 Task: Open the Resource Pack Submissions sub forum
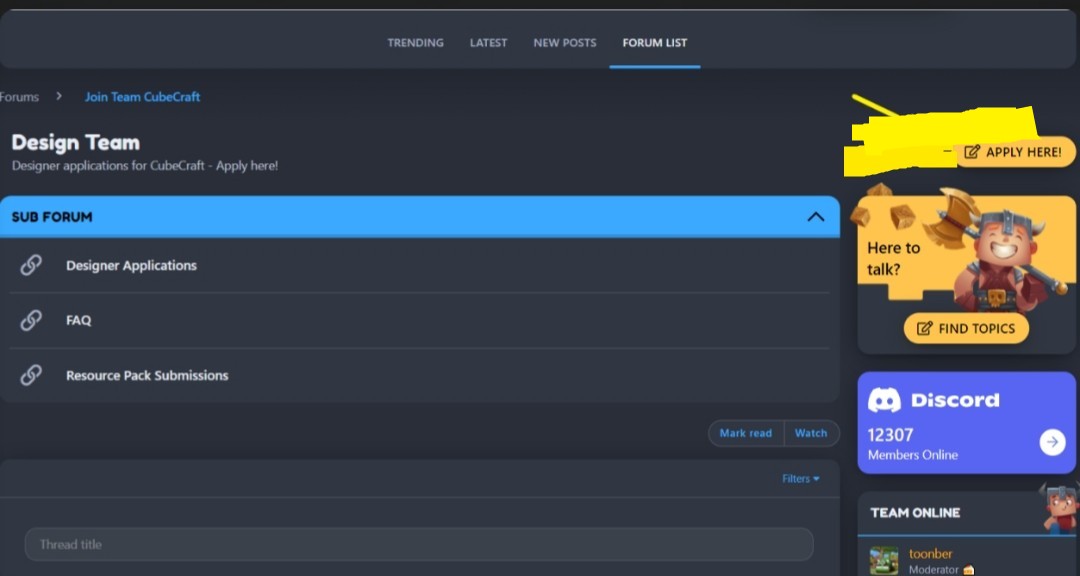[x=147, y=376]
